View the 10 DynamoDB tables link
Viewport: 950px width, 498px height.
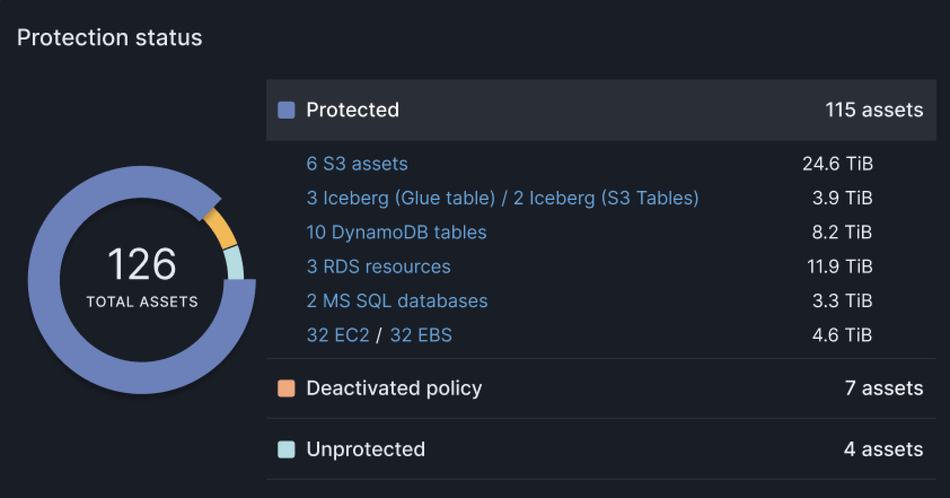(x=396, y=232)
